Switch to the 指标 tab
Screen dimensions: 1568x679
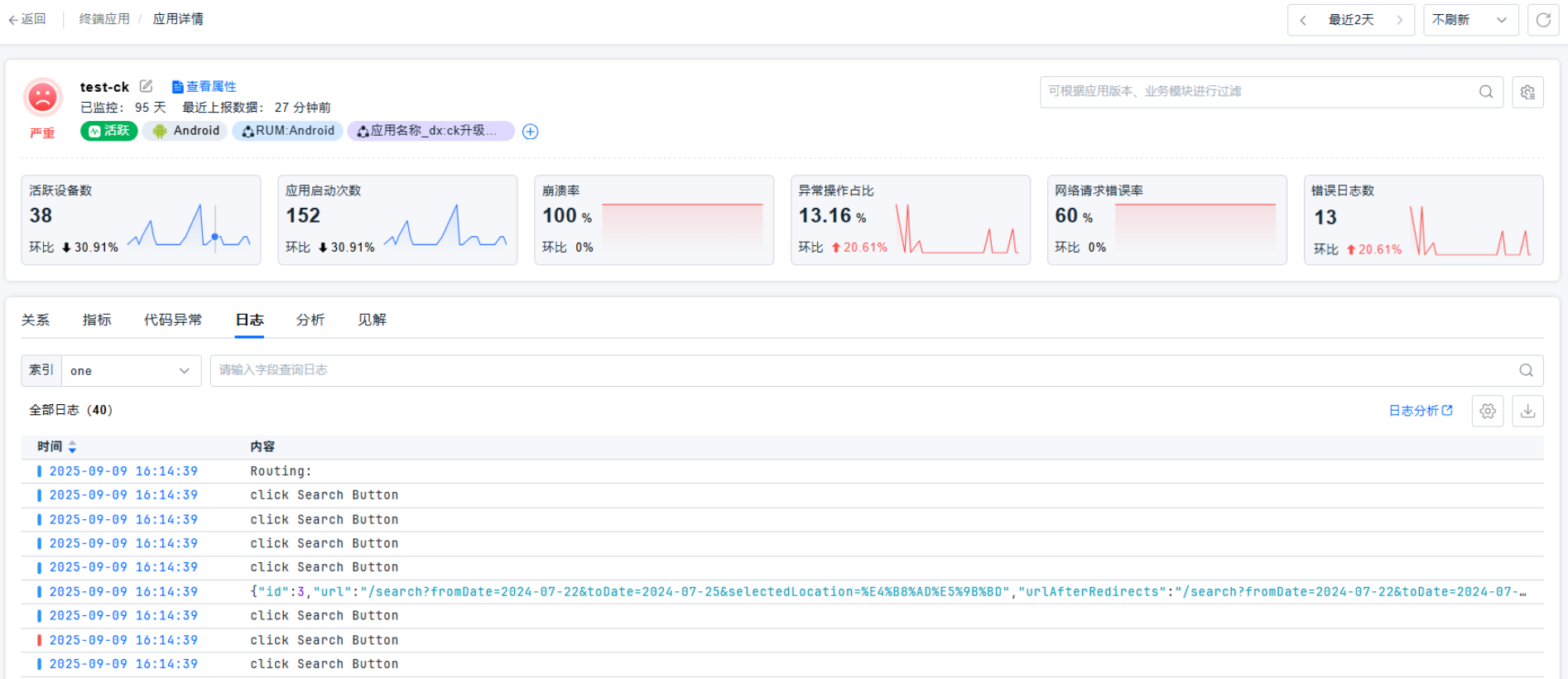(x=97, y=320)
